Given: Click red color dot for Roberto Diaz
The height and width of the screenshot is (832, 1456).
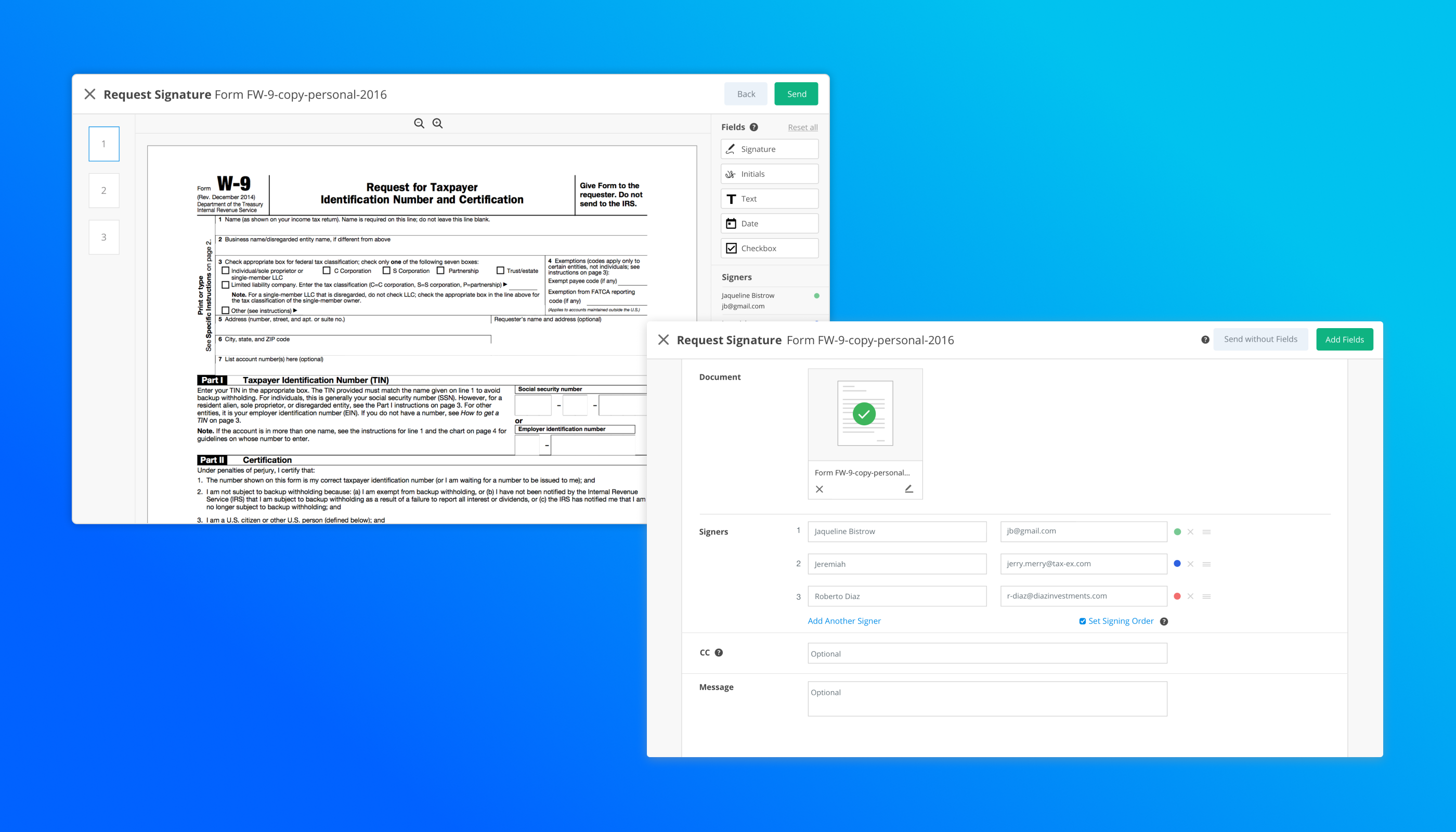Looking at the screenshot, I should pyautogui.click(x=1177, y=596).
